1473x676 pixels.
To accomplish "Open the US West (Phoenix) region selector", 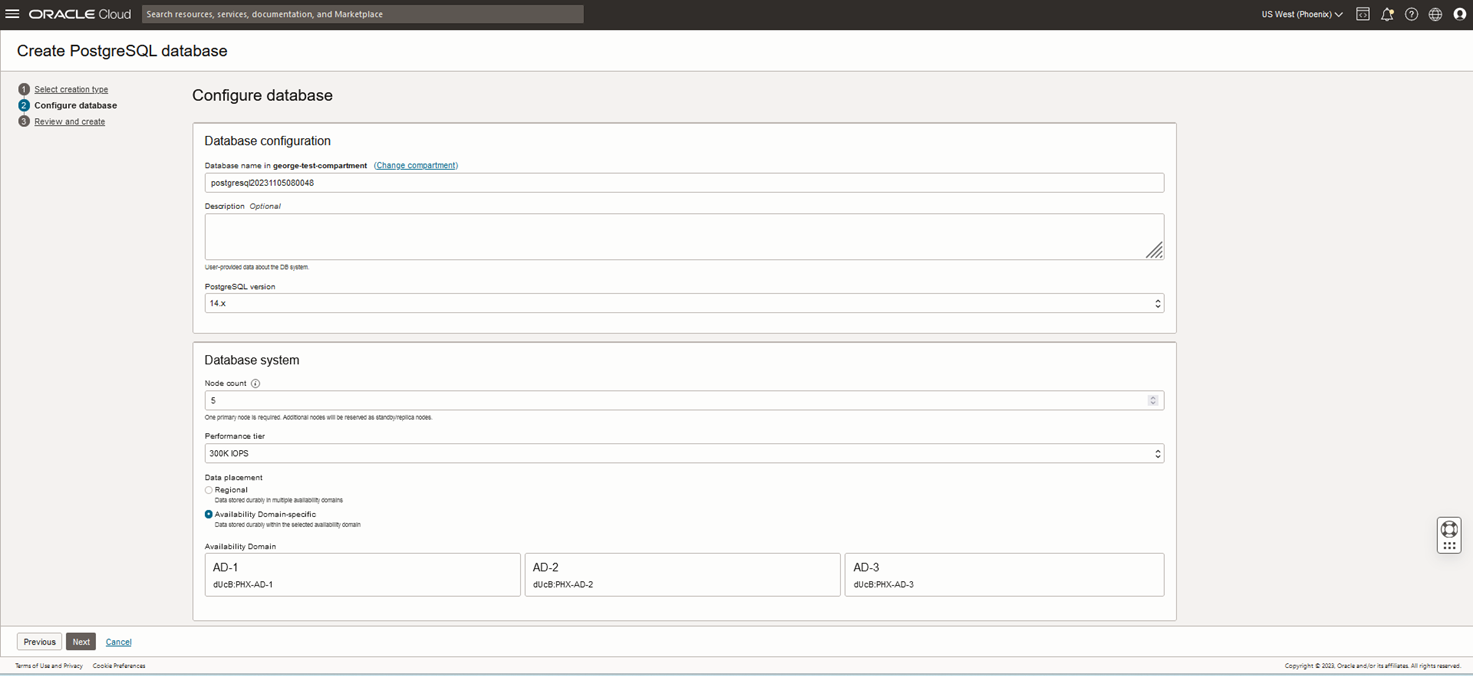I will tap(1302, 14).
